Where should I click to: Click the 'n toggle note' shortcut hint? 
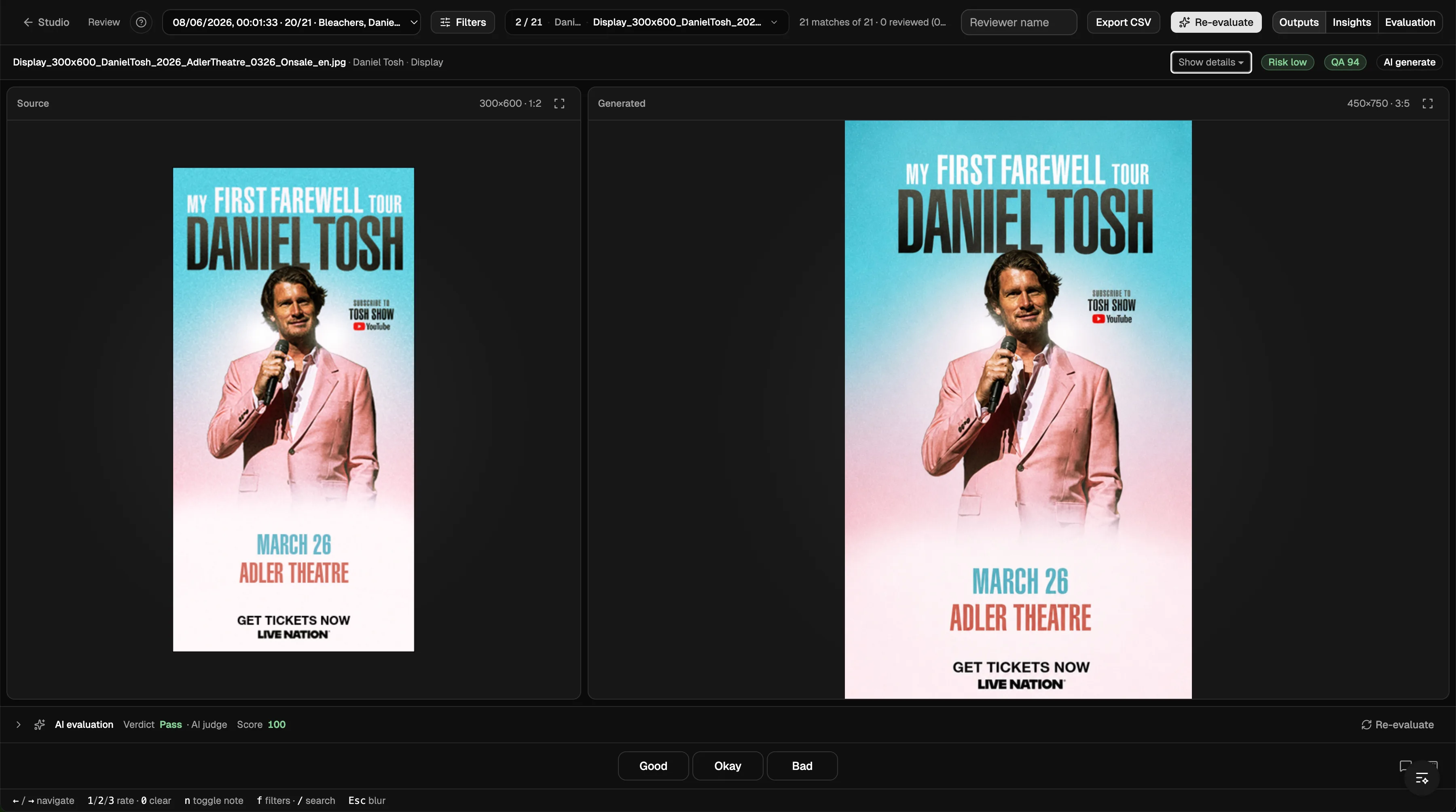pos(214,800)
